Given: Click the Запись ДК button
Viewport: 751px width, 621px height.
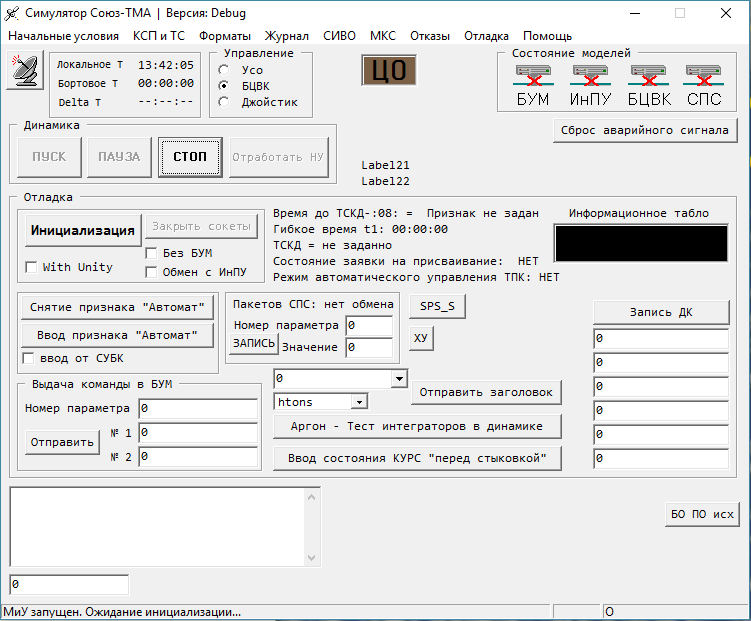Looking at the screenshot, I should click(x=661, y=312).
